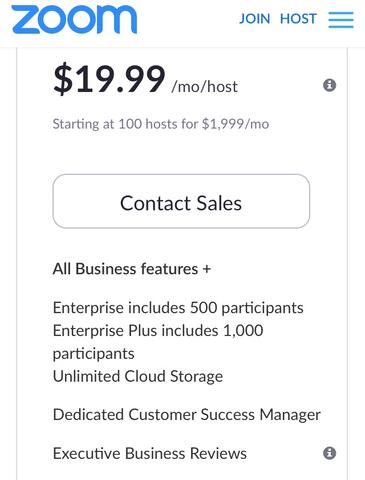
Task: Click the Zoom logo
Action: [x=74, y=20]
